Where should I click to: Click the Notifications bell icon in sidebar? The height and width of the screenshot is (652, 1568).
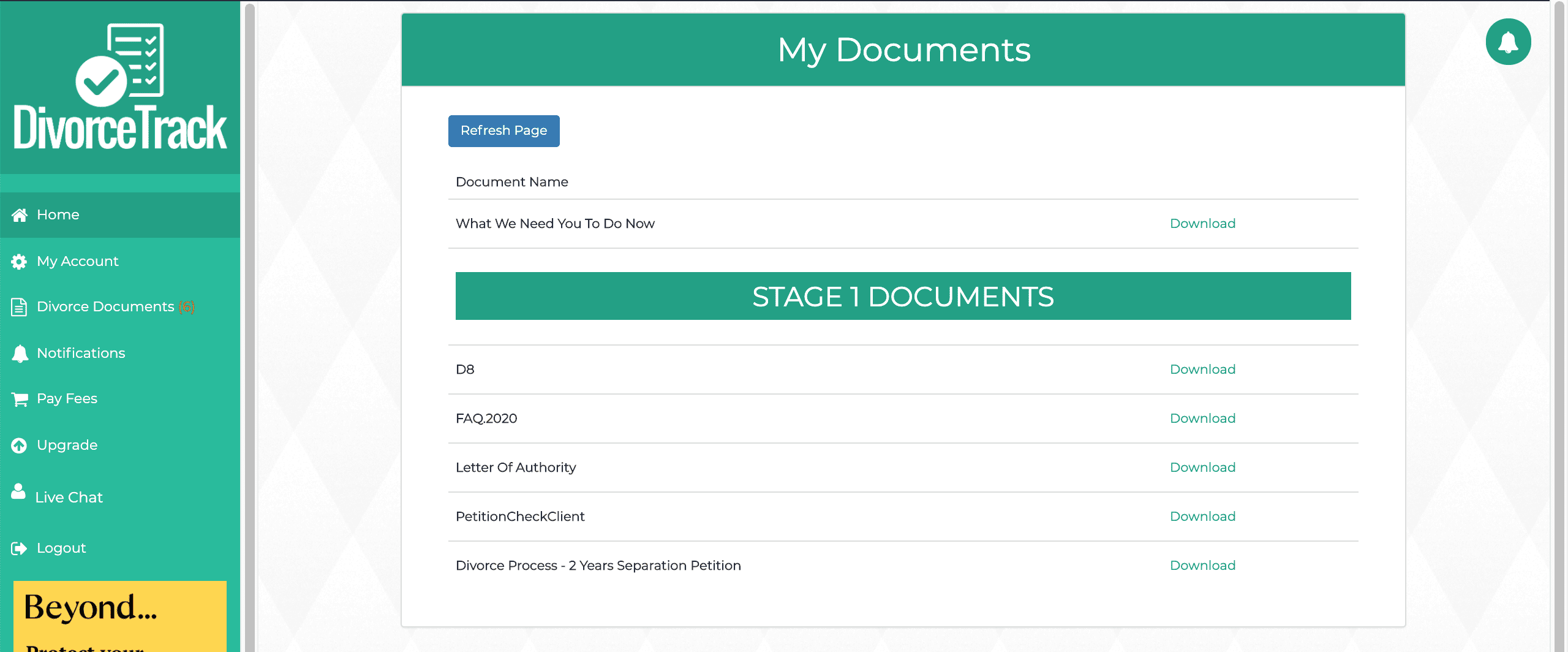20,354
